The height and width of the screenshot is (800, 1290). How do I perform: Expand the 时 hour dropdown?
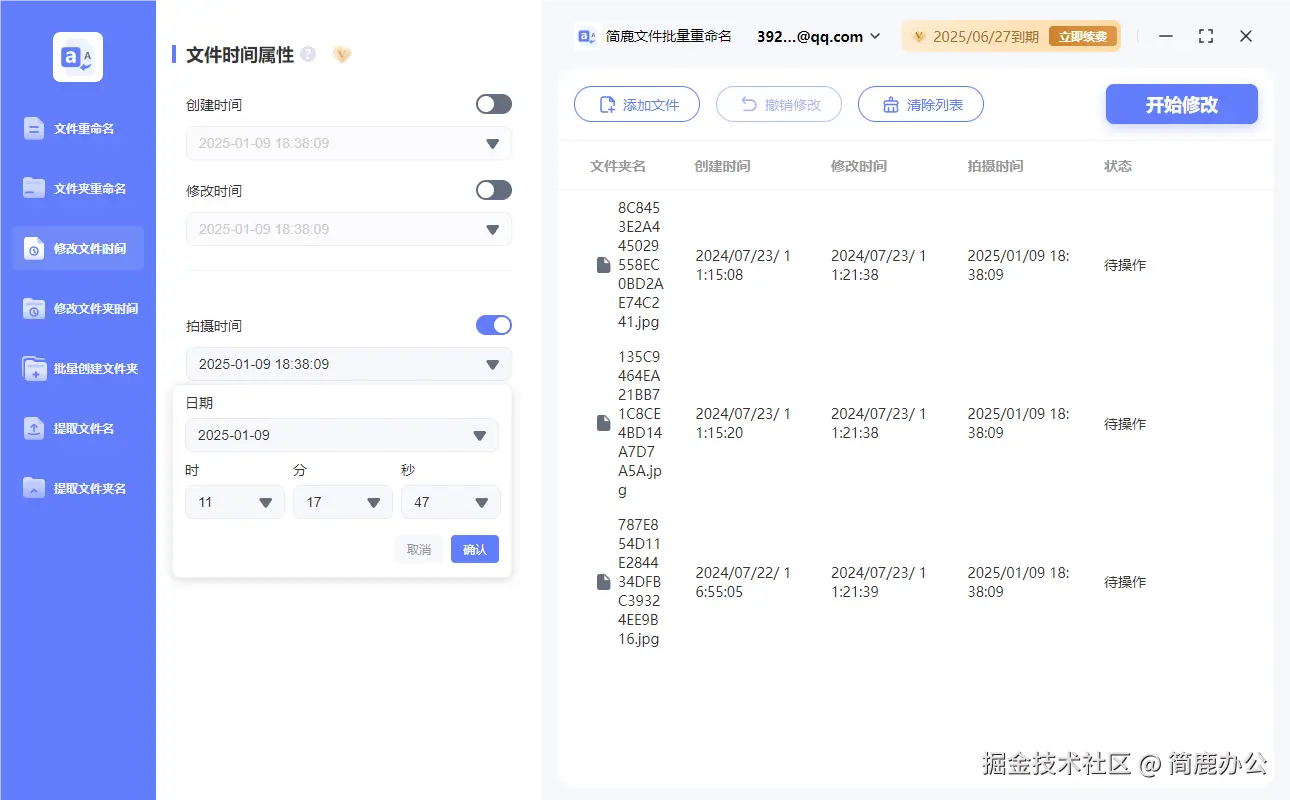tap(234, 501)
